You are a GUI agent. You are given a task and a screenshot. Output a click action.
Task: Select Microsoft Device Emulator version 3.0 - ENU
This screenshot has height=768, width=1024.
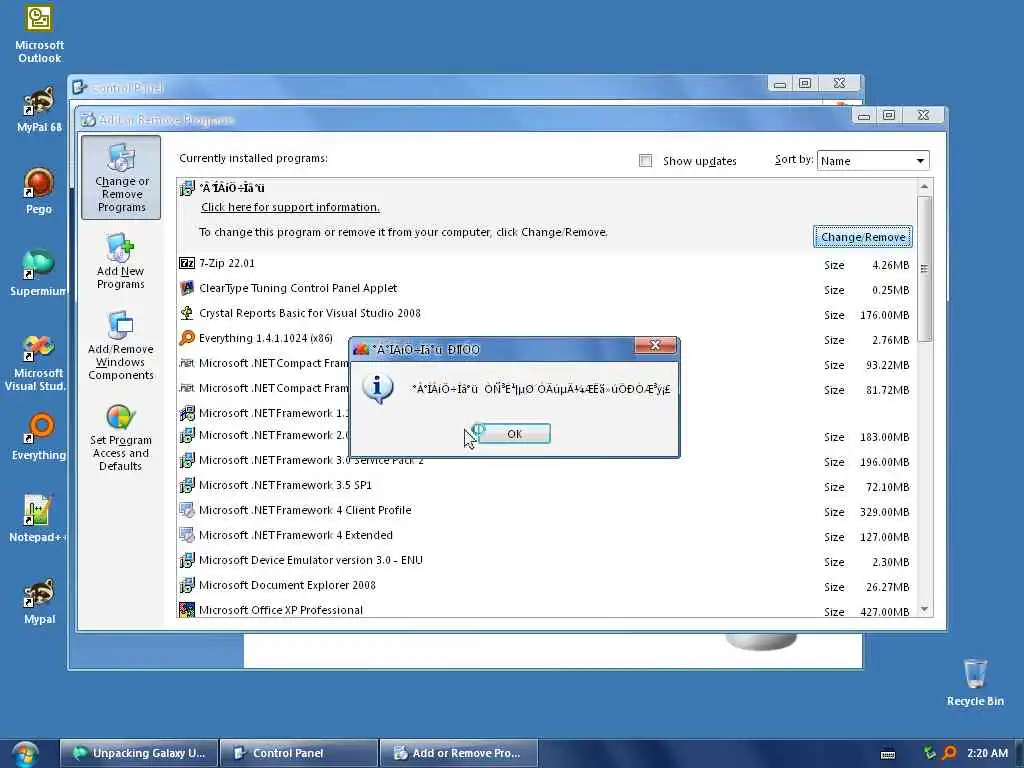tap(546, 561)
